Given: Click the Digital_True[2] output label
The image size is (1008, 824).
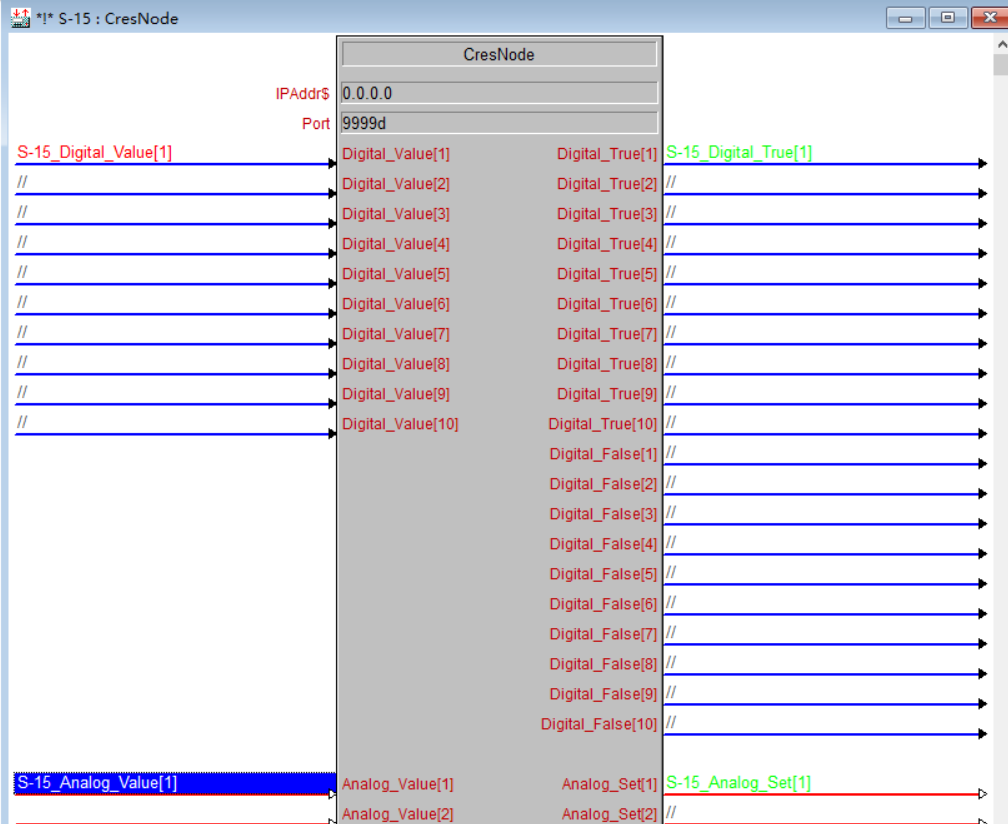Looking at the screenshot, I should click(607, 184).
